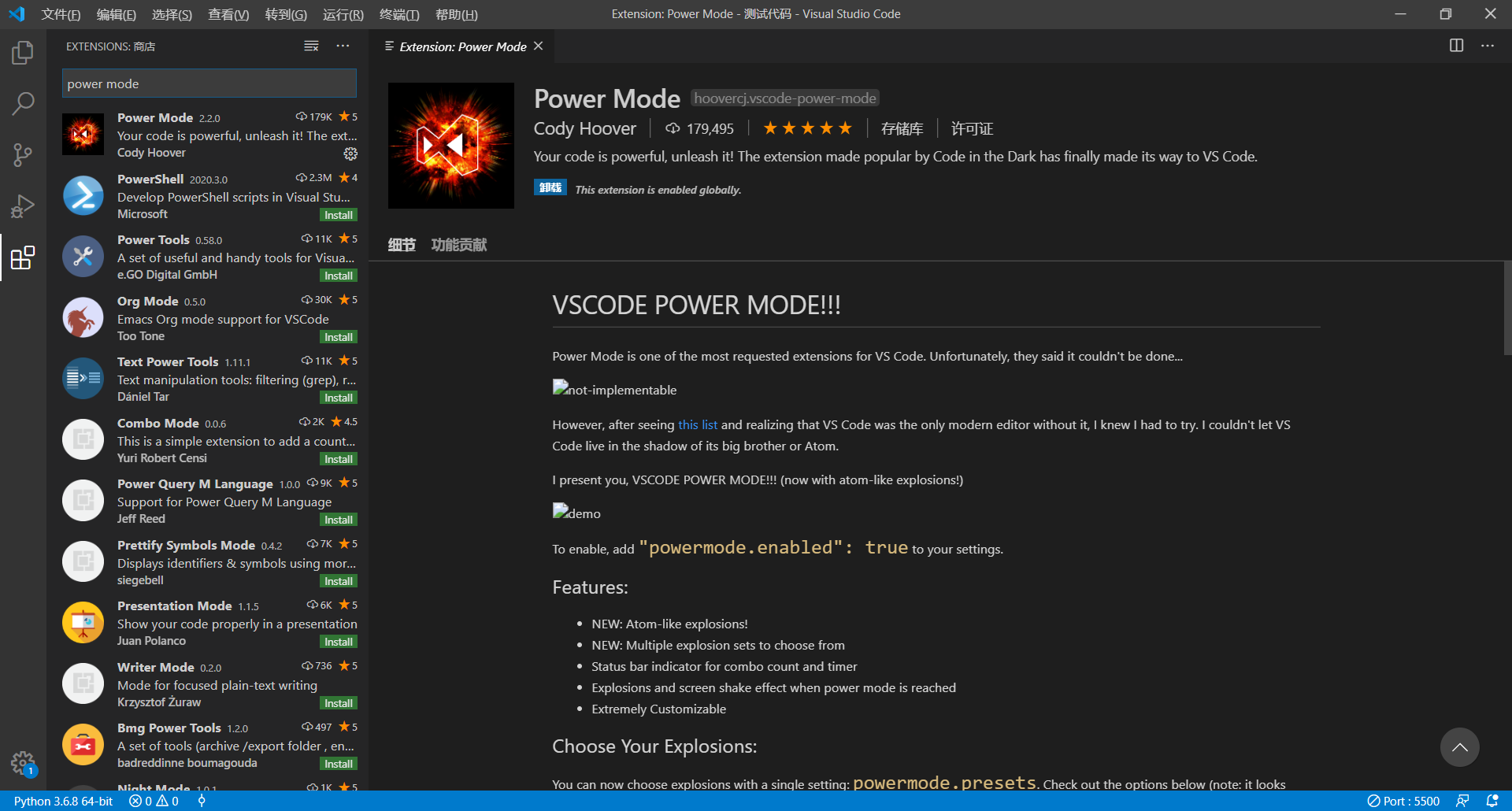
Task: Open the Run and Debug view
Action: click(23, 206)
